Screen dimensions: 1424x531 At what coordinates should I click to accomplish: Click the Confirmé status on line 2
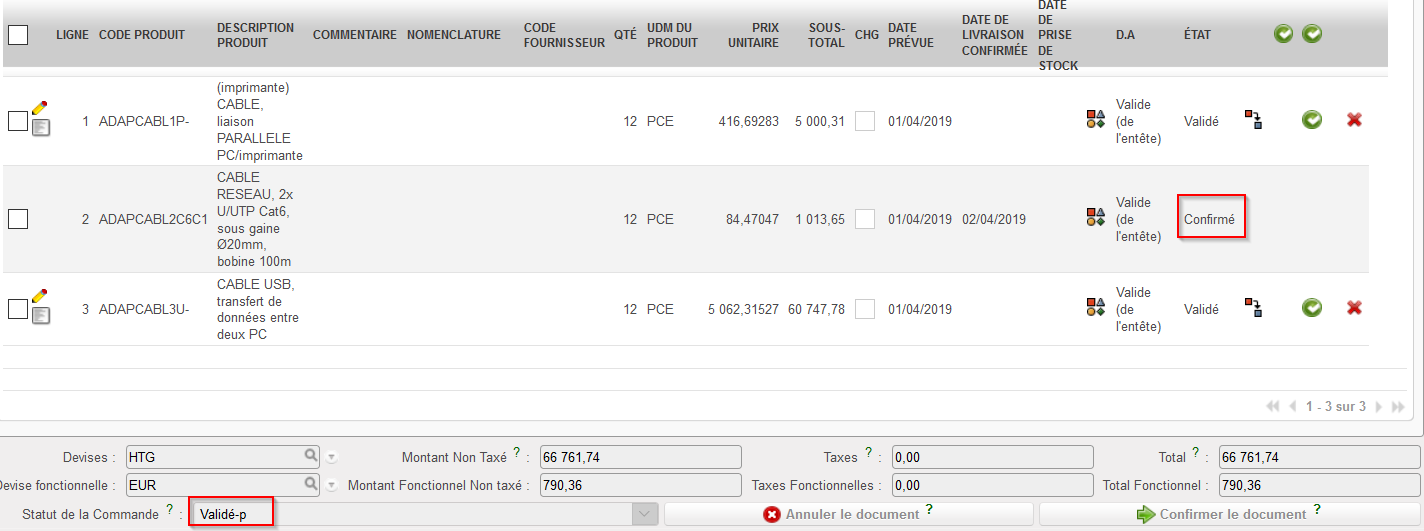(x=1209, y=219)
